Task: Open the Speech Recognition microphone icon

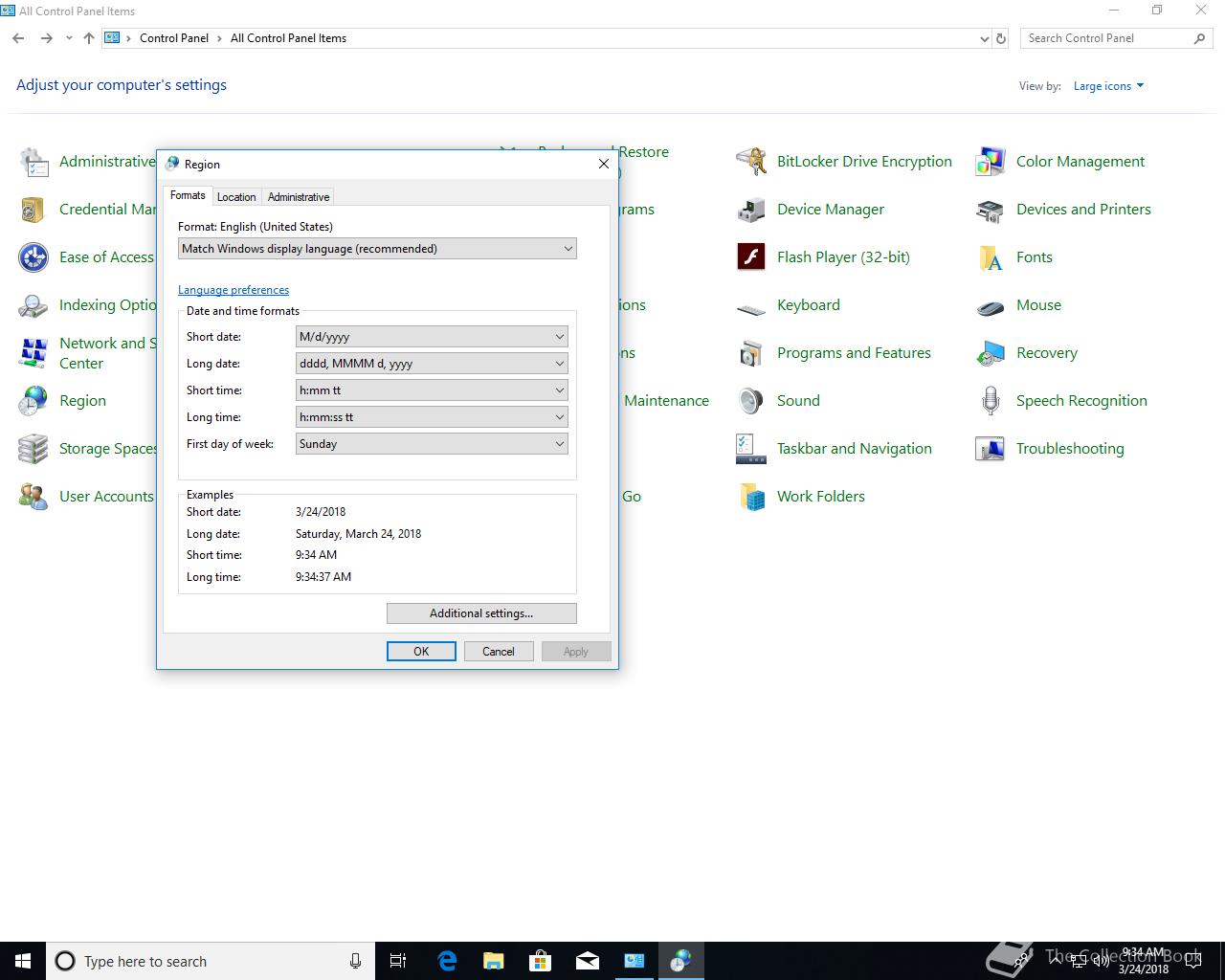Action: (x=991, y=401)
